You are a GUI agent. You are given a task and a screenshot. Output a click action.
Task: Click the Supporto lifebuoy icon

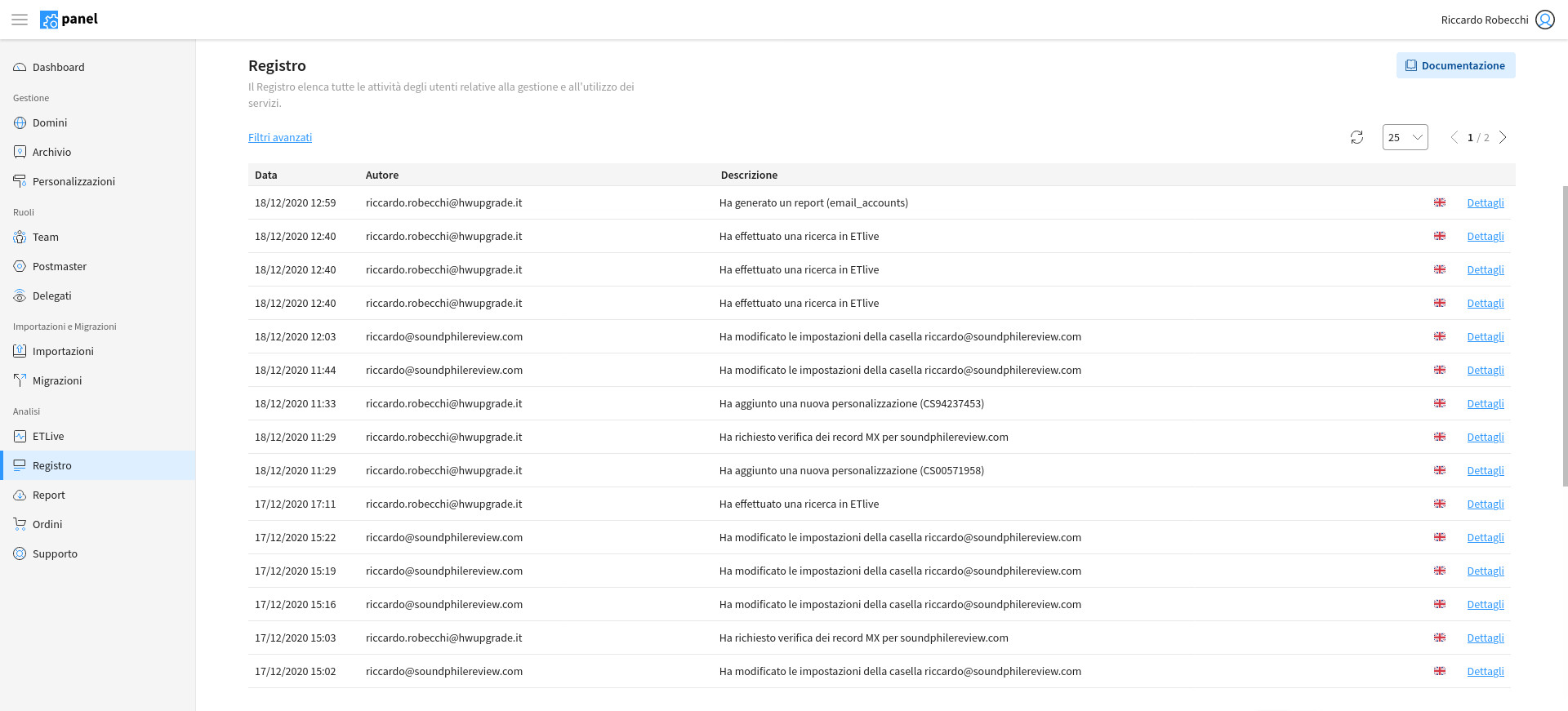pyautogui.click(x=20, y=553)
